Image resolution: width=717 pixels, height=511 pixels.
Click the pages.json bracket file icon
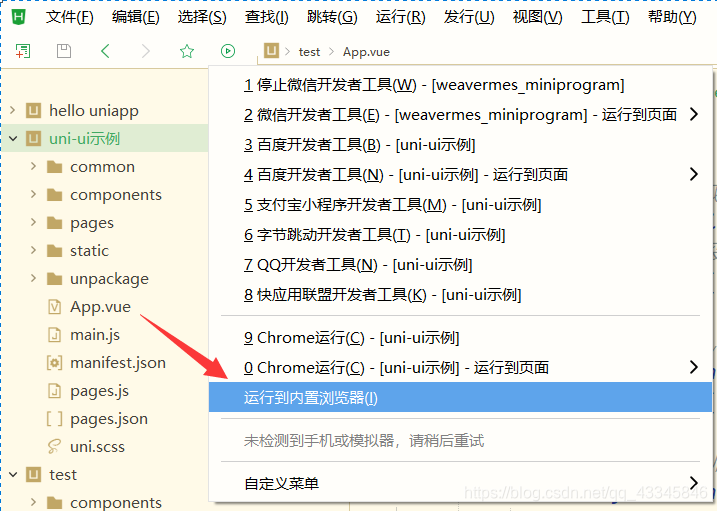point(54,419)
